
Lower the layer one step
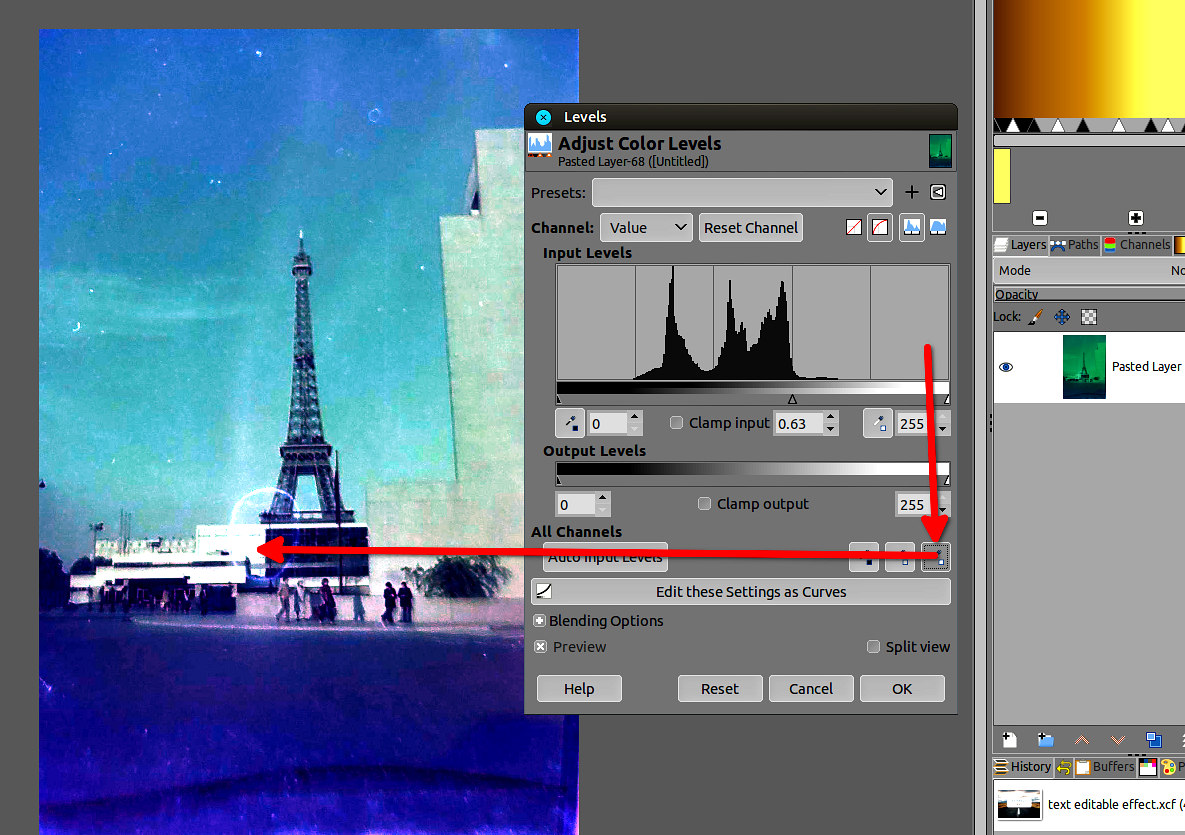1118,739
